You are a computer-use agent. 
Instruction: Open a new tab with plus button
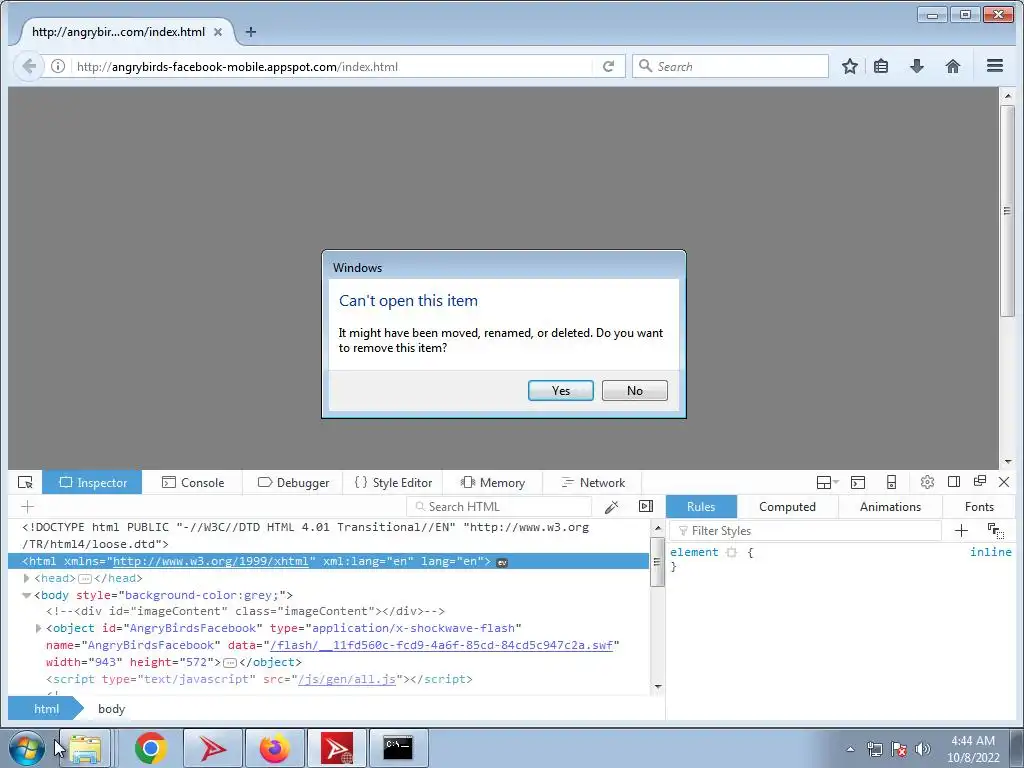point(251,32)
